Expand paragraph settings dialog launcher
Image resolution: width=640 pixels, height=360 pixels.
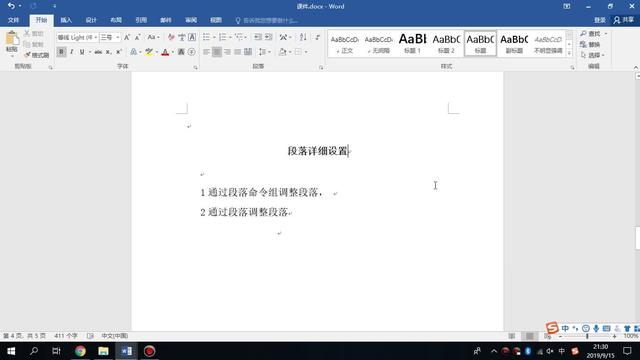pos(321,67)
